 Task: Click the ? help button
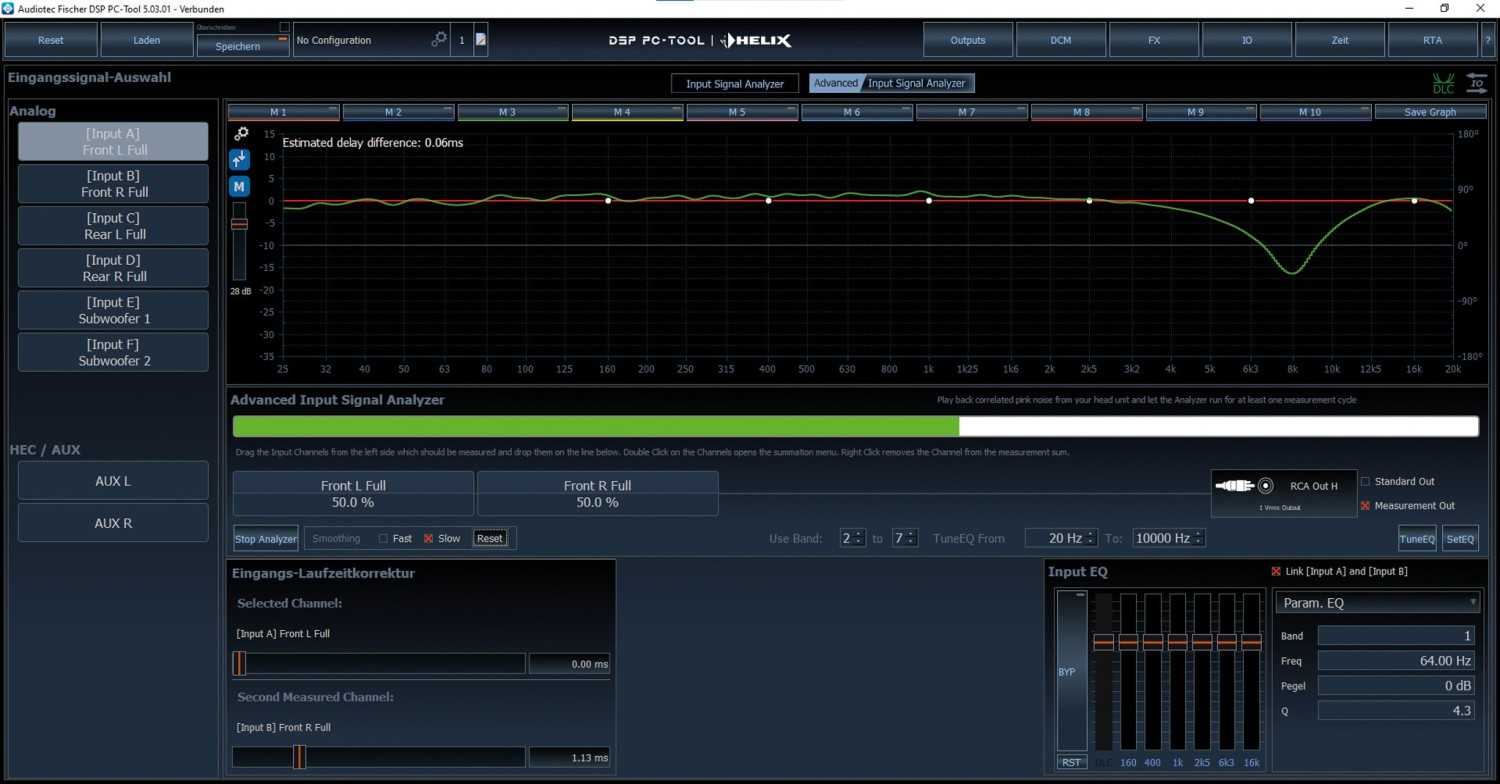[x=1489, y=40]
